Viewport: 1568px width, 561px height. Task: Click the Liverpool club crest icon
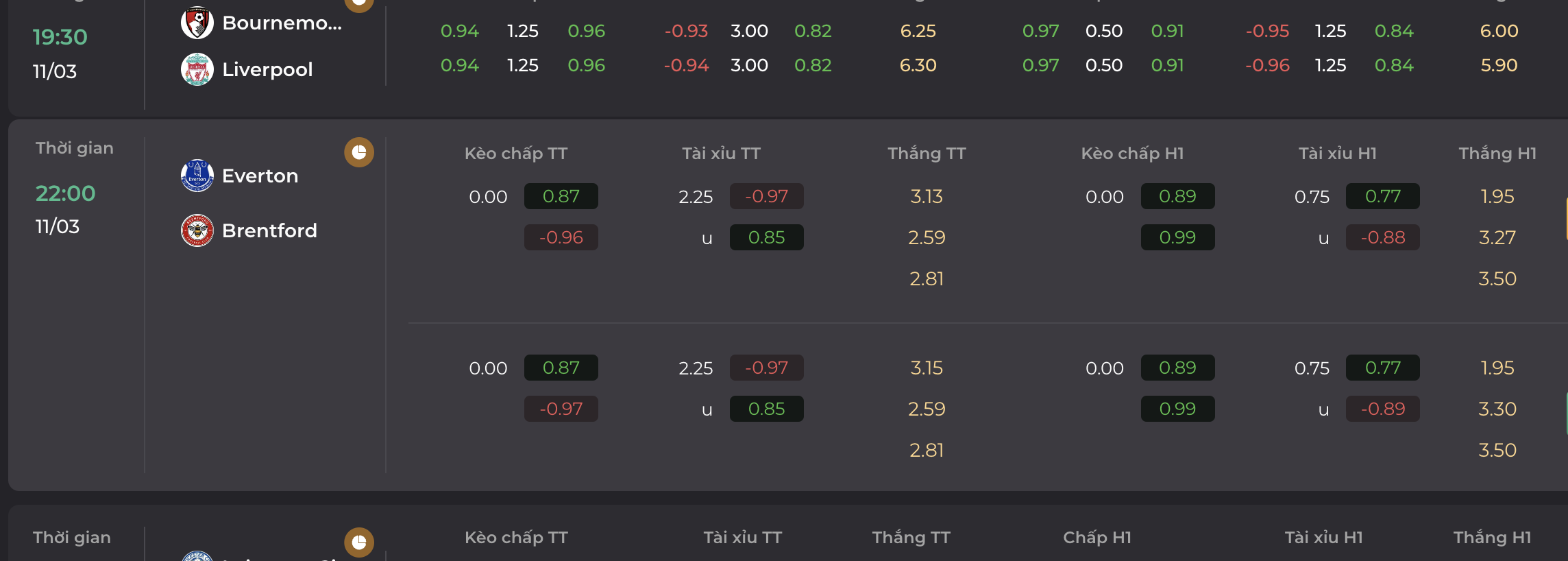(x=197, y=69)
